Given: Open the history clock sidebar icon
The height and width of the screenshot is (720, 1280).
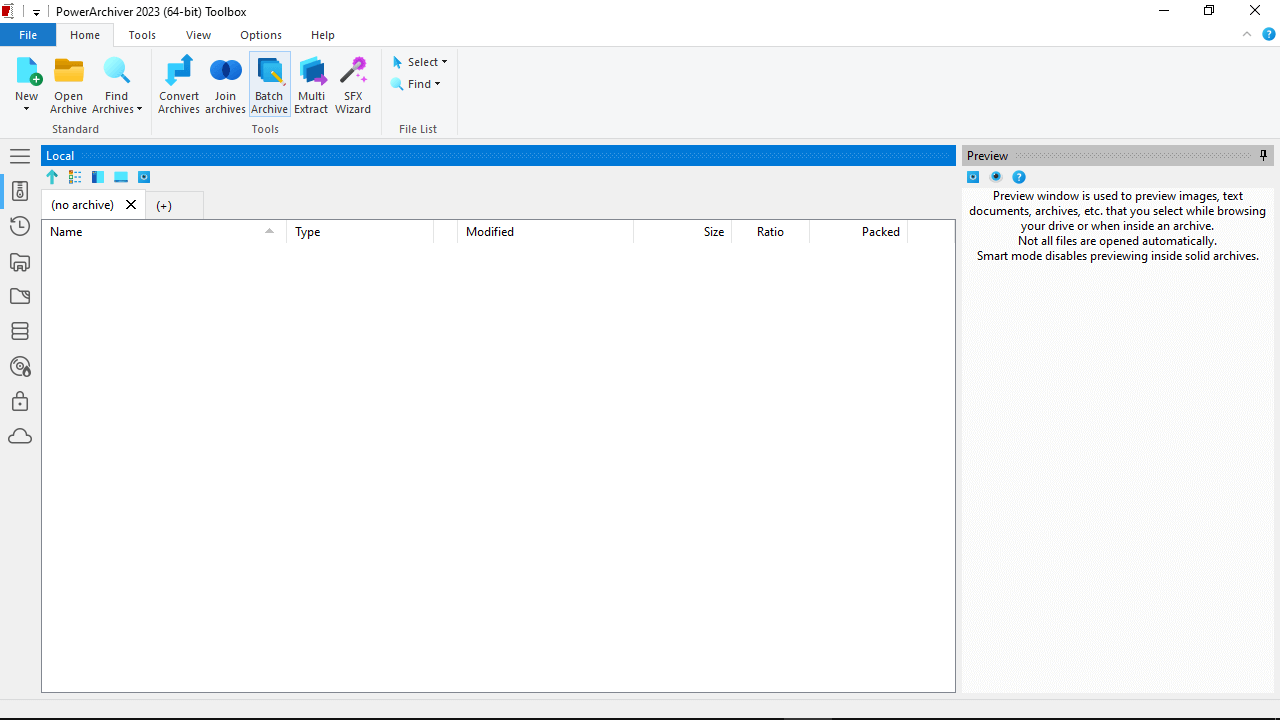Looking at the screenshot, I should (x=20, y=226).
